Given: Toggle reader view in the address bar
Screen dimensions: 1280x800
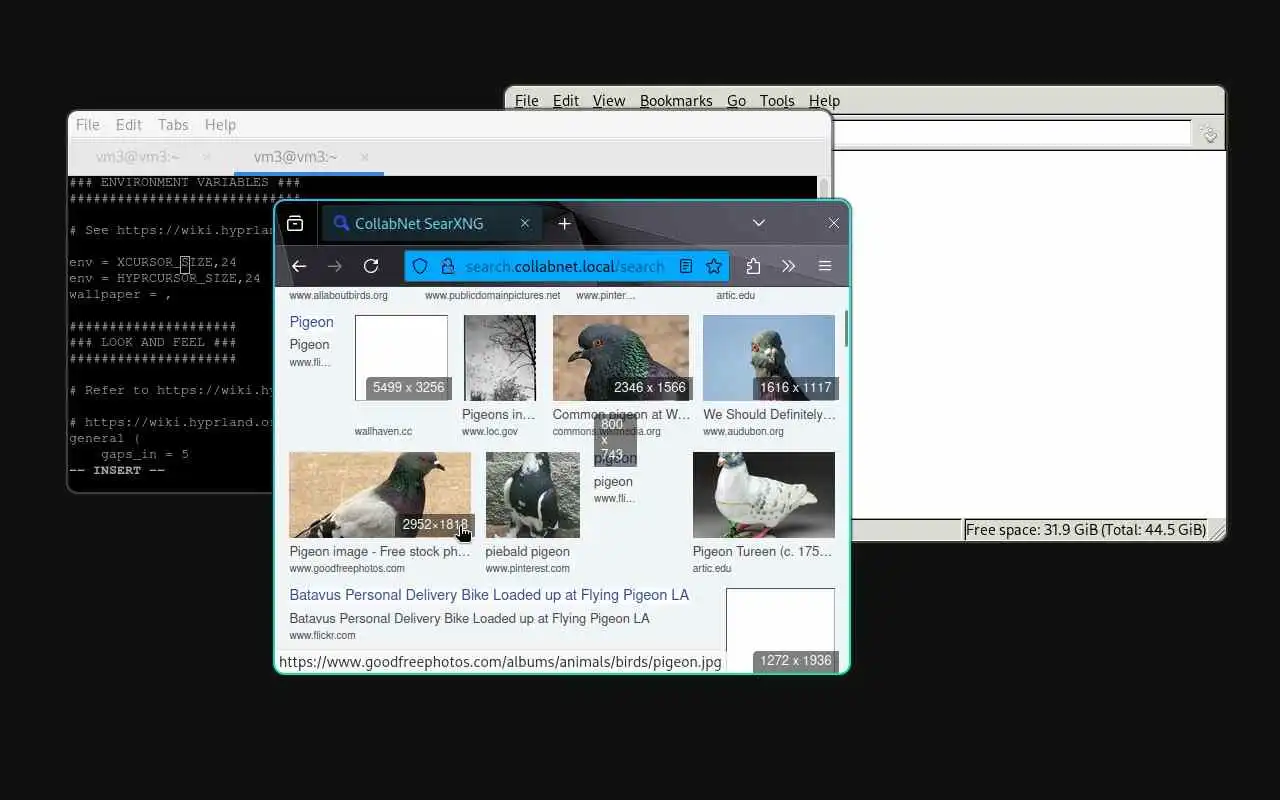Looking at the screenshot, I should tap(686, 266).
